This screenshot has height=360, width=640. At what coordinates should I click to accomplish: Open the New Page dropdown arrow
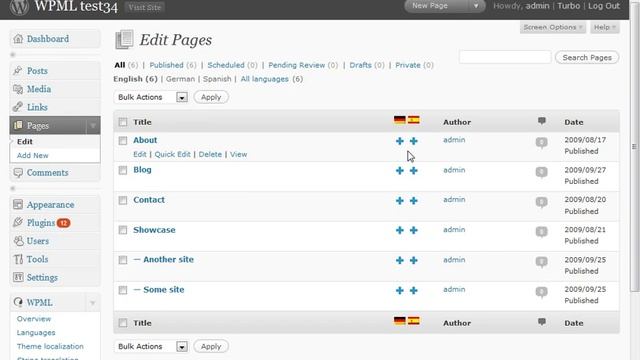coord(476,6)
